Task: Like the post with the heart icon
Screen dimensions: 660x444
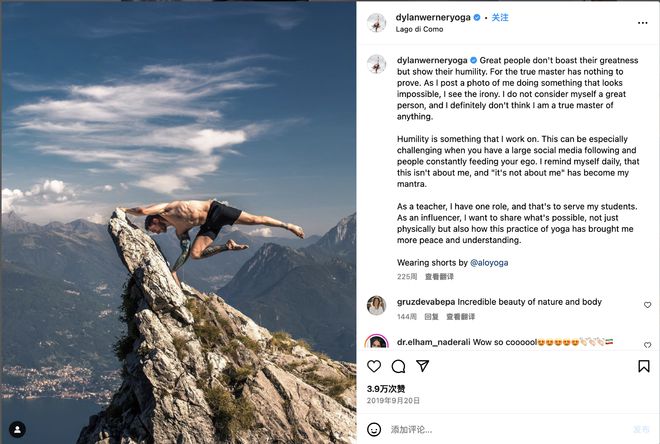Action: [x=374, y=367]
